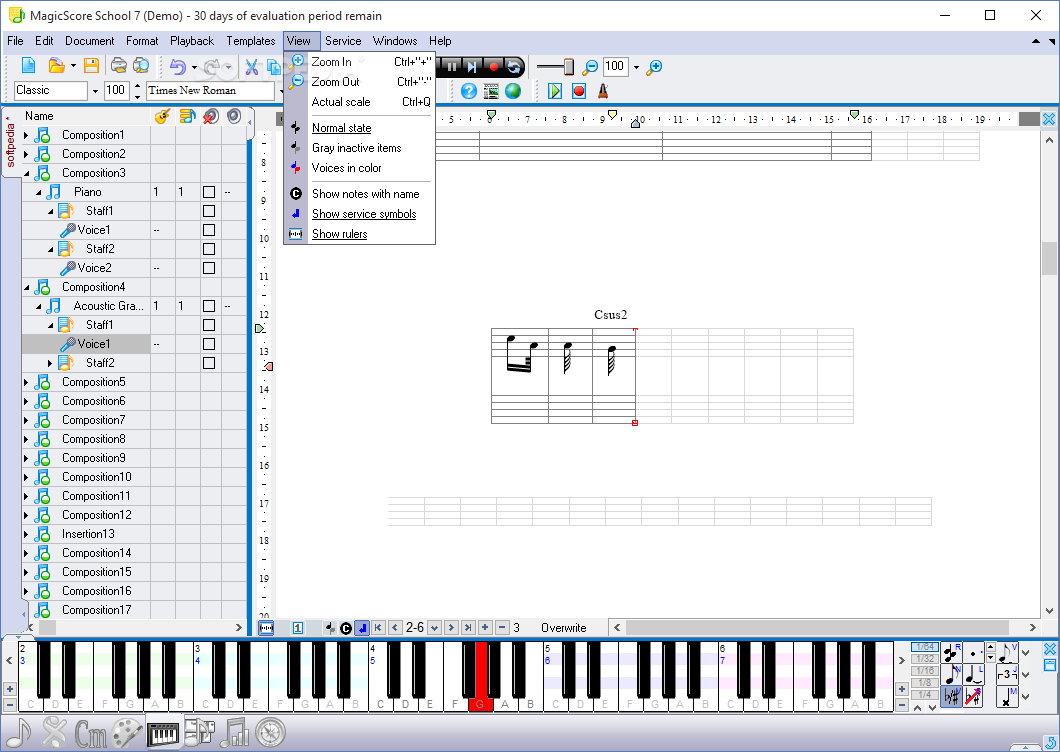Pause playback with the pause button
The width and height of the screenshot is (1060, 752).
click(x=451, y=66)
